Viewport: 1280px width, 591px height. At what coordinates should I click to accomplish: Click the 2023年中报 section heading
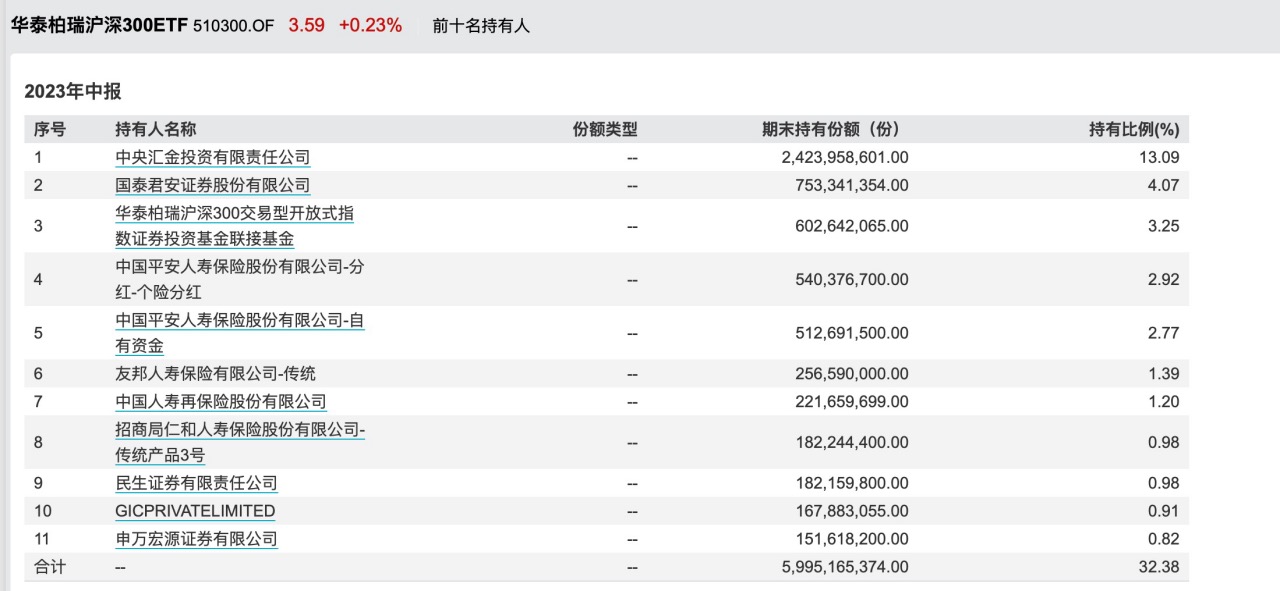(x=73, y=91)
